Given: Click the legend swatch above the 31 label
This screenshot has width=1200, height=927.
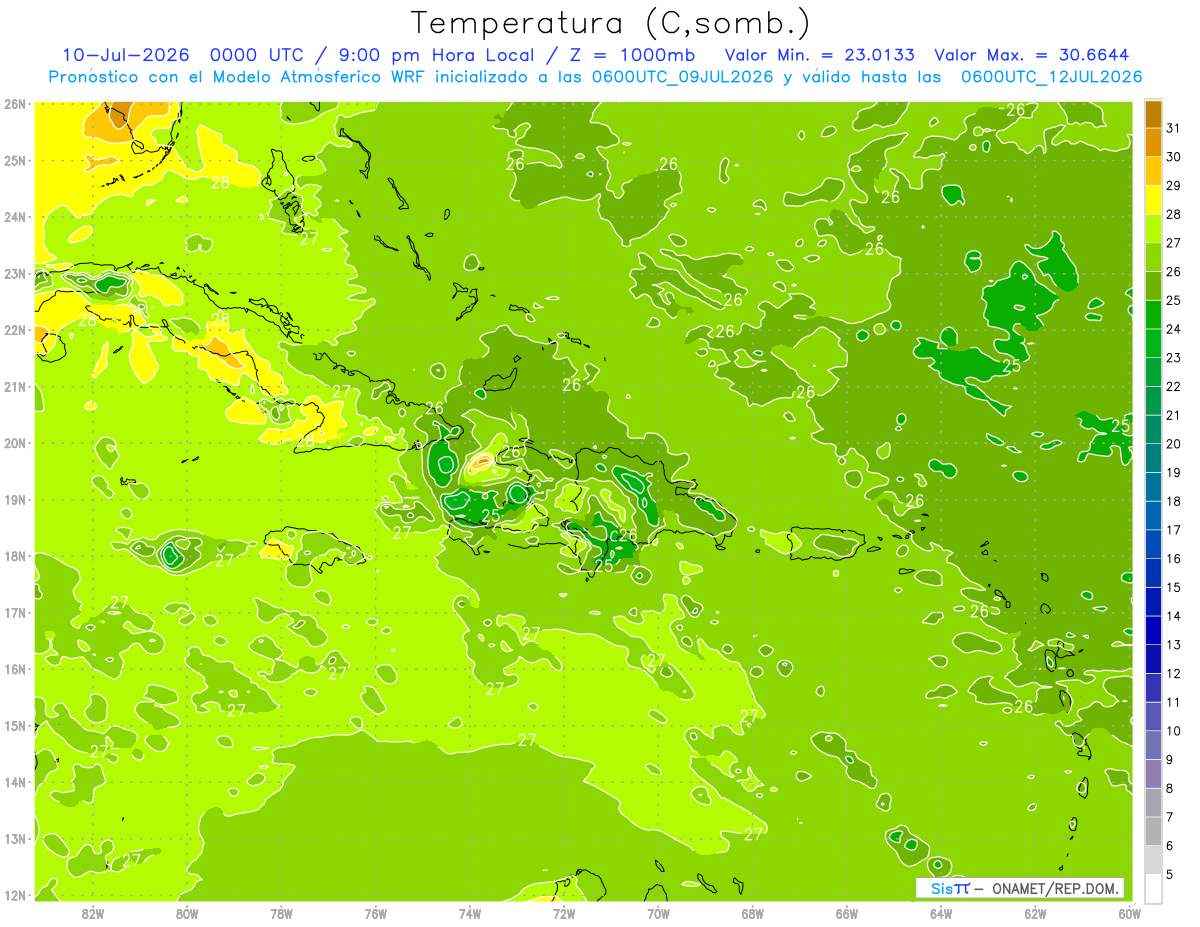Looking at the screenshot, I should (1154, 113).
